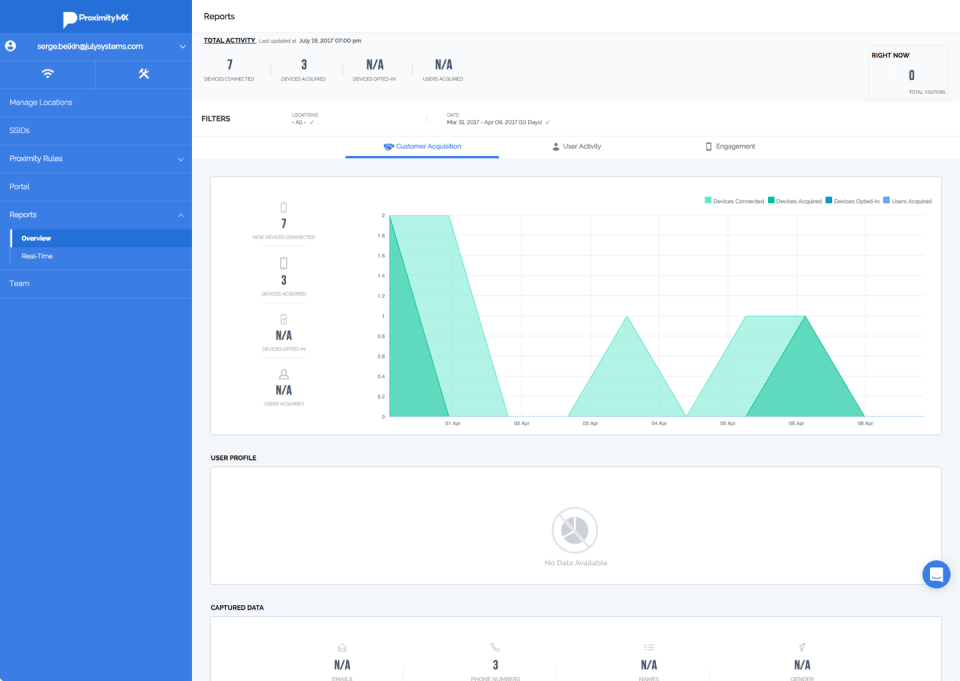Select the WiFi icon tab in sidebar
This screenshot has height=681, width=960.
(48, 73)
